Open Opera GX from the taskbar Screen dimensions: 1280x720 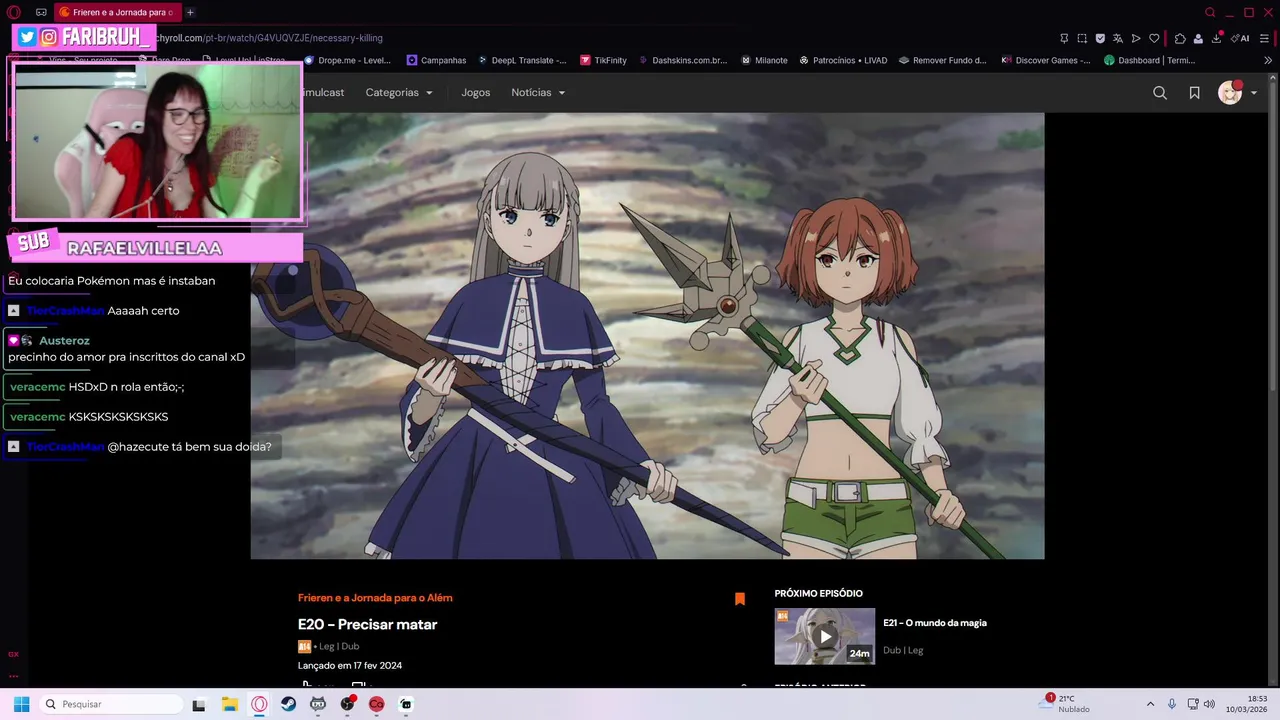259,704
